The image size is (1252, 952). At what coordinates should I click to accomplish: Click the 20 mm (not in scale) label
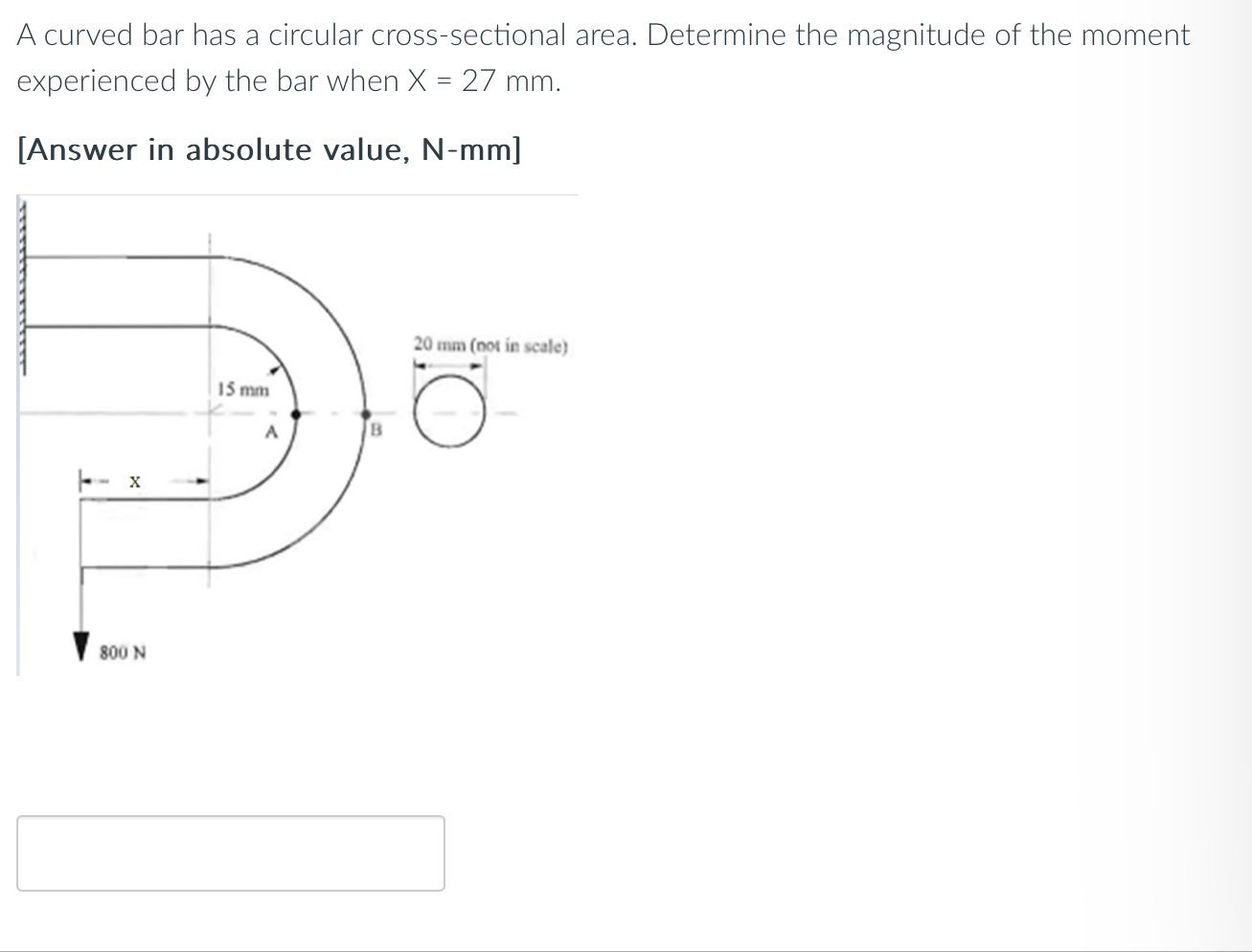[x=490, y=346]
